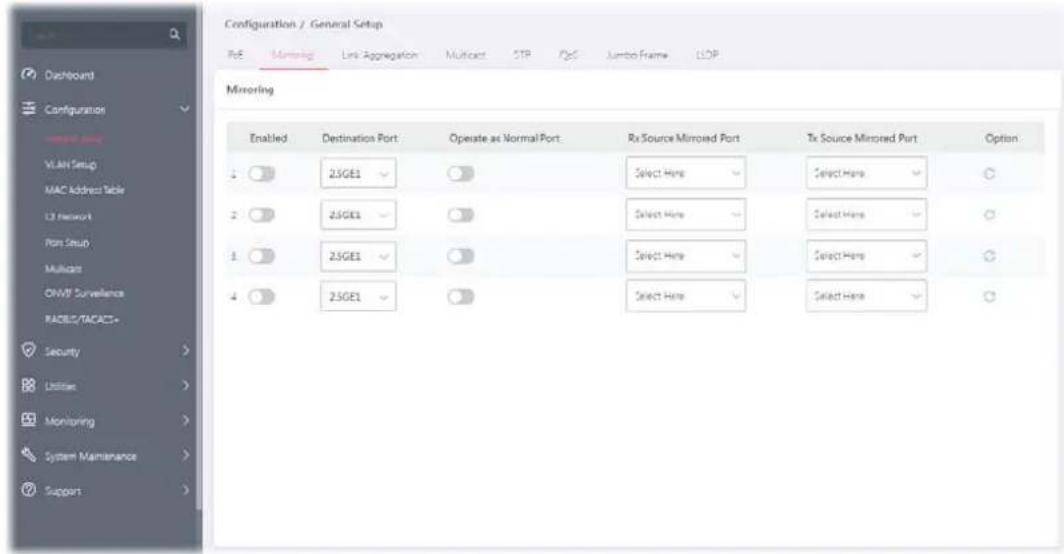Toggle Operate as Normal Port for row 3

(461, 256)
